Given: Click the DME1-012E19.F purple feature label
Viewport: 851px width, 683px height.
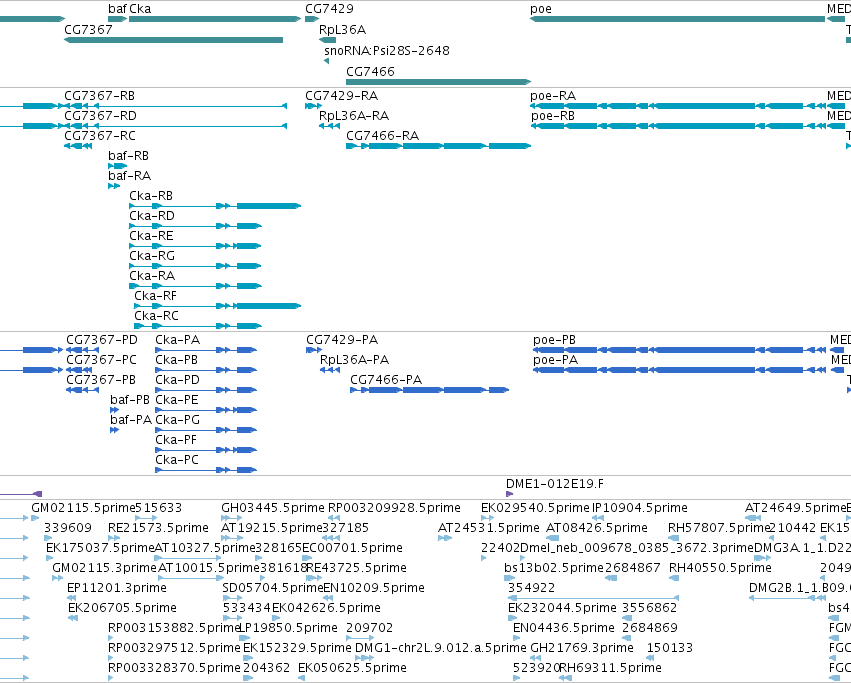Looking at the screenshot, I should [x=555, y=484].
